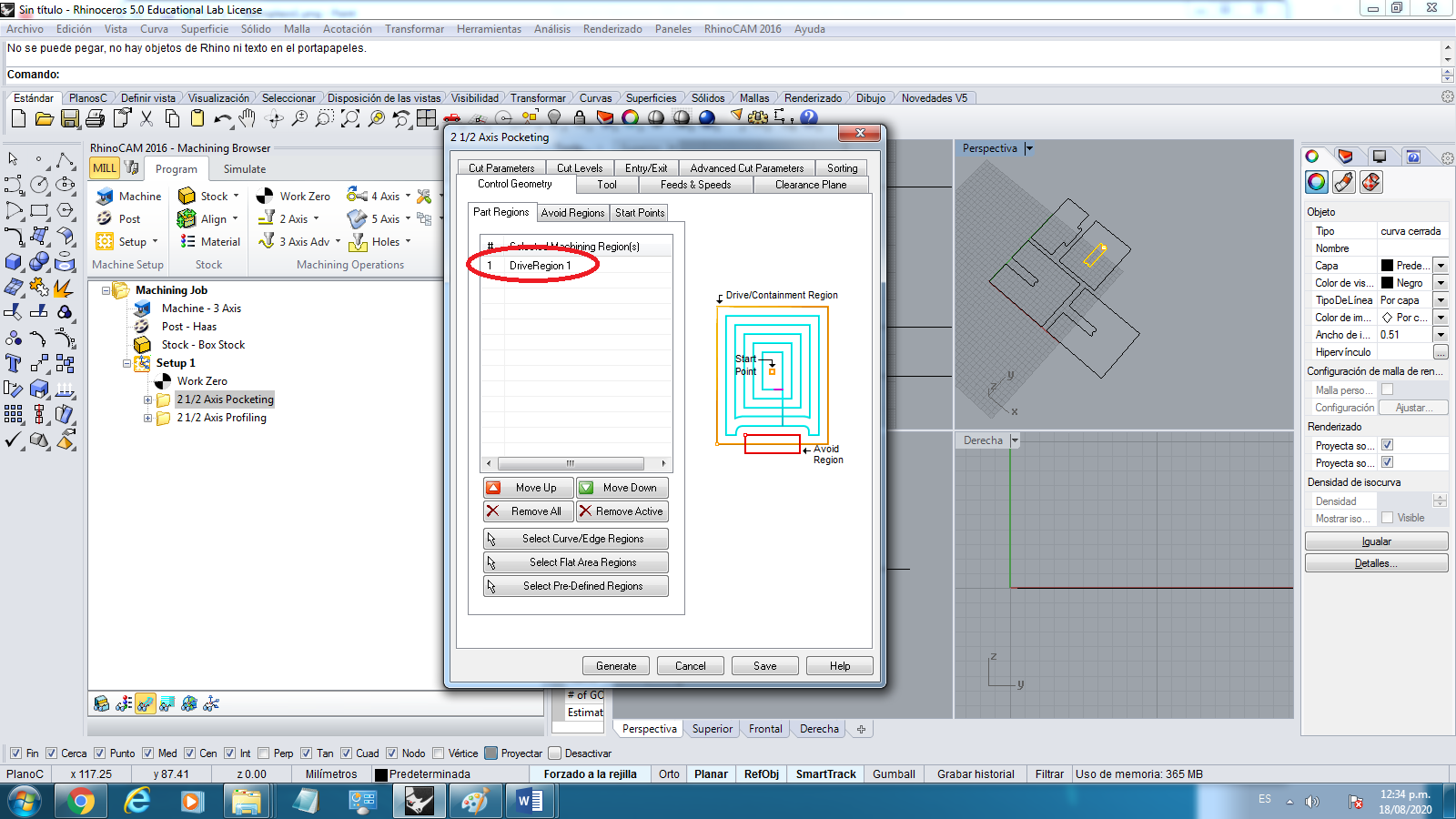Screen dimensions: 1456x819
Task: Switch to the Cut Parameters tab
Action: point(501,168)
